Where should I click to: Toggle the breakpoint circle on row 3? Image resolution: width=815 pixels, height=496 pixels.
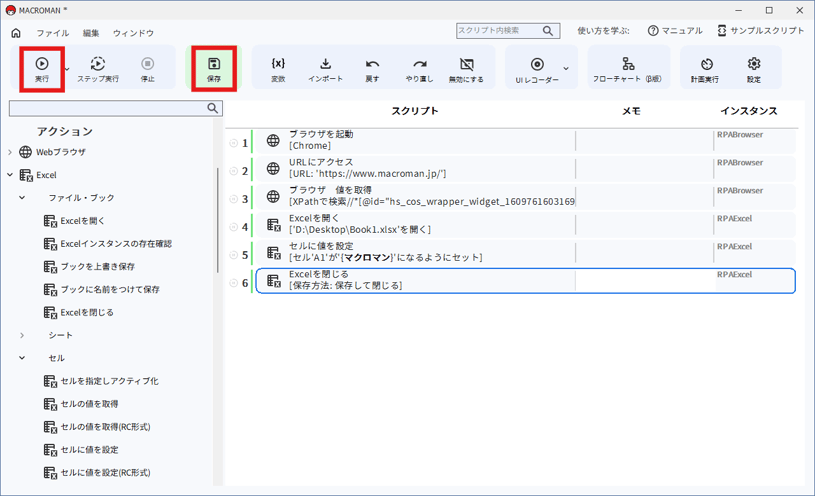233,199
